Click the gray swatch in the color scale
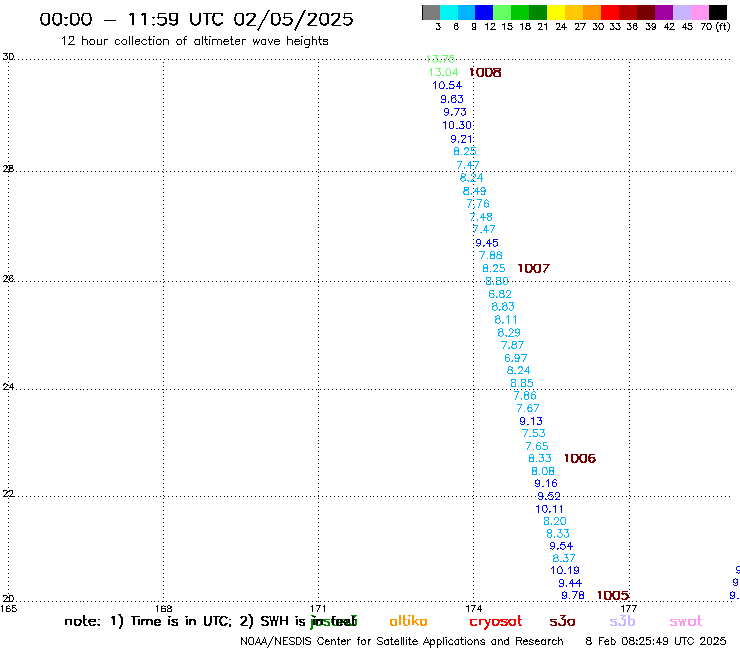 431,12
